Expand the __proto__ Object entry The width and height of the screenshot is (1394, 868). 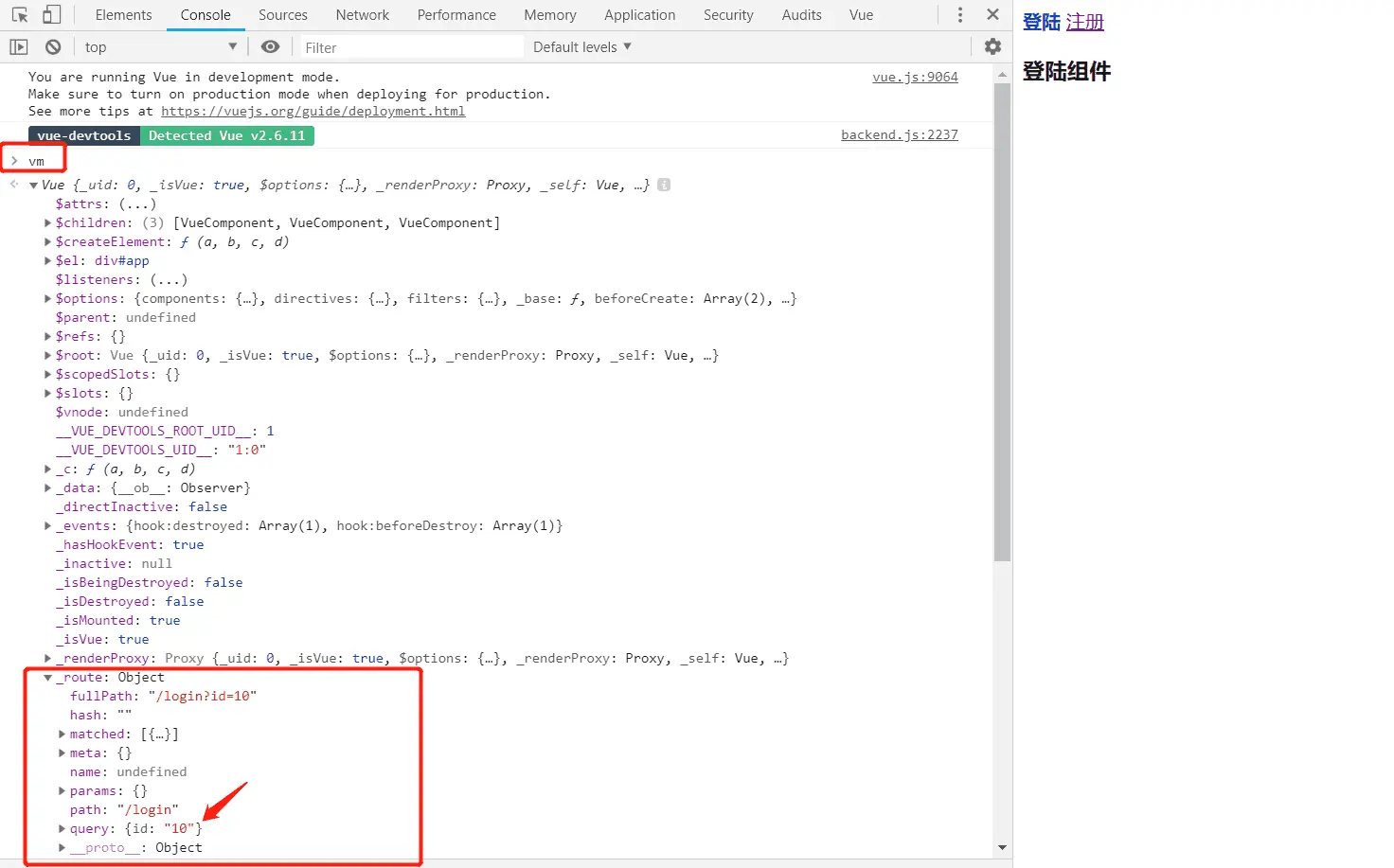click(62, 848)
